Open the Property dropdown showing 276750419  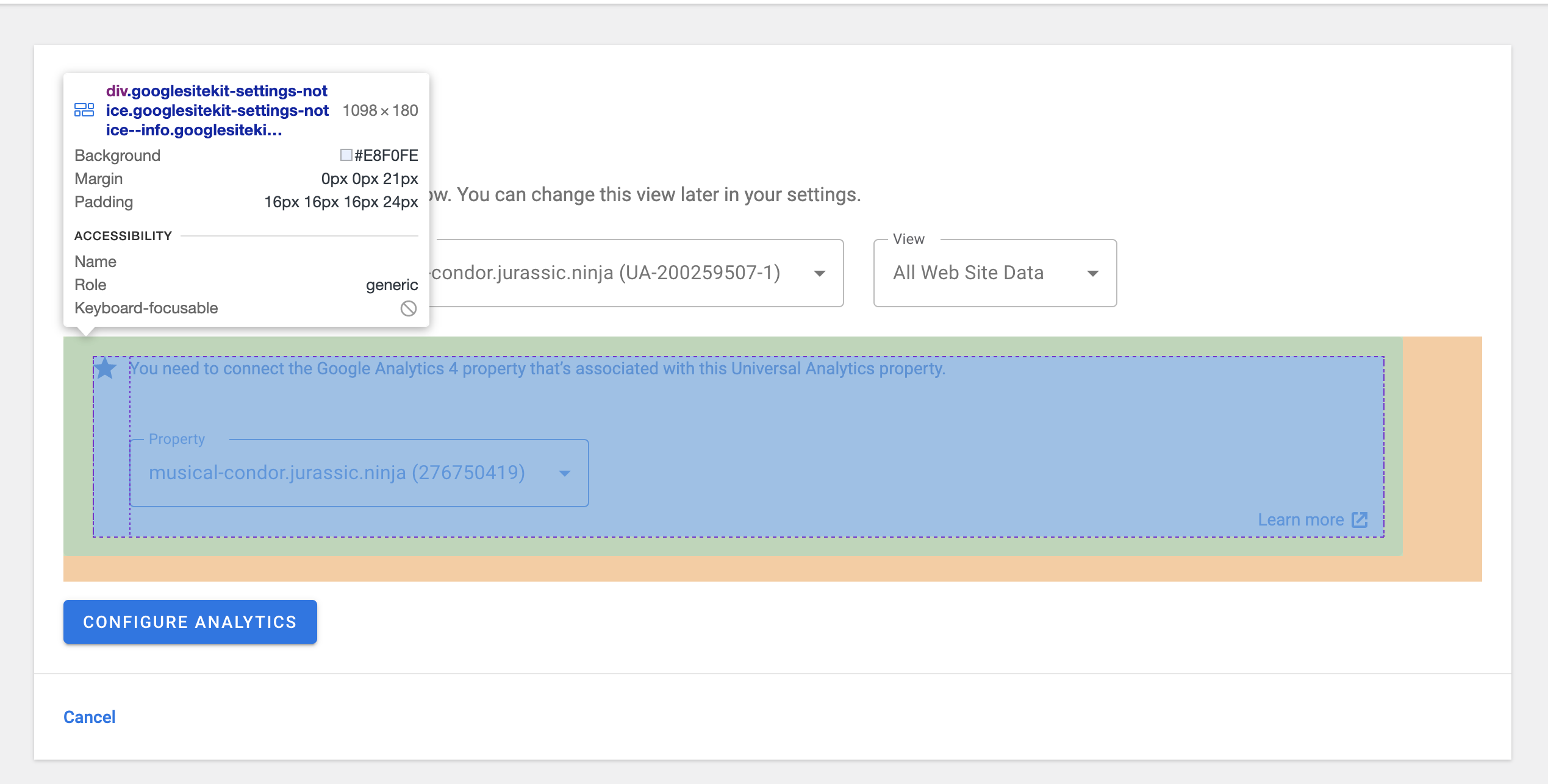pyautogui.click(x=359, y=473)
